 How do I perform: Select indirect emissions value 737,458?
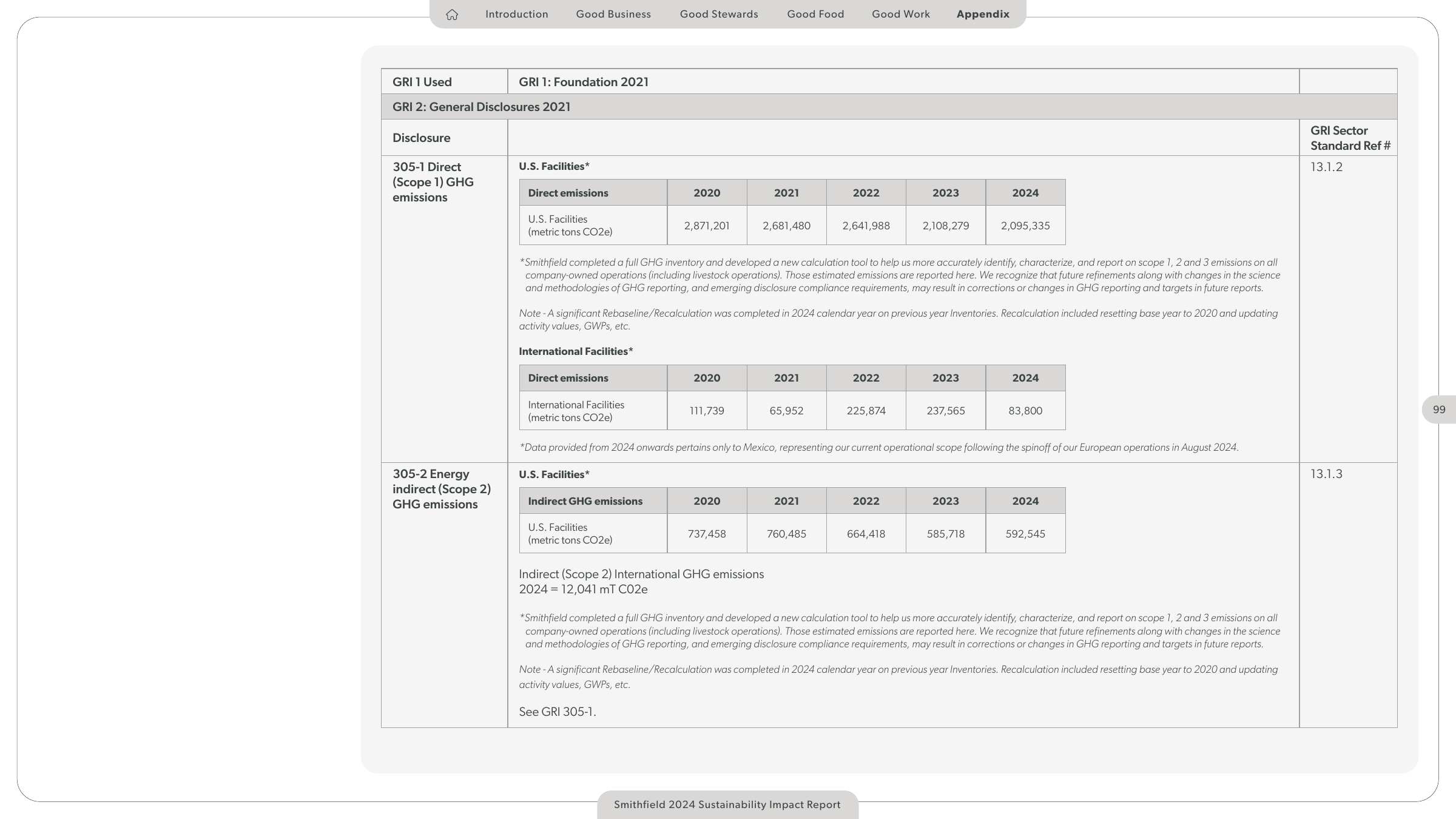(707, 534)
